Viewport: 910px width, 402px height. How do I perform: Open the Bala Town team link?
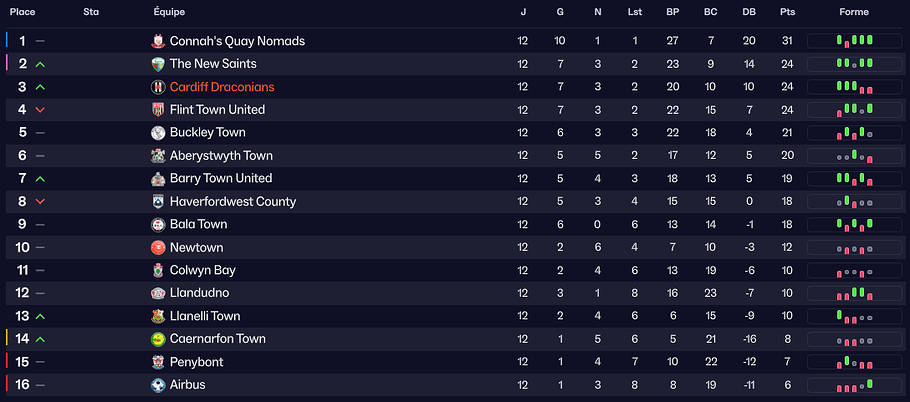[198, 225]
